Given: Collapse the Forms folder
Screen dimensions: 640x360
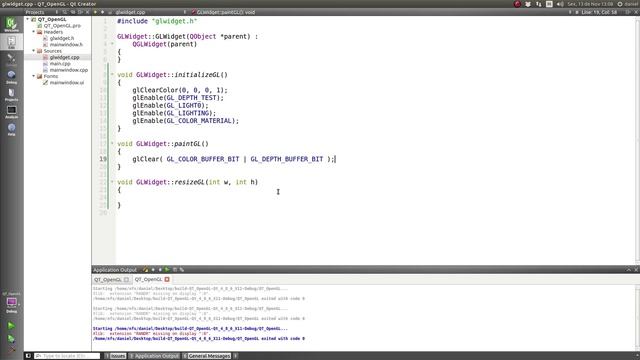Looking at the screenshot, I should (x=34, y=76).
